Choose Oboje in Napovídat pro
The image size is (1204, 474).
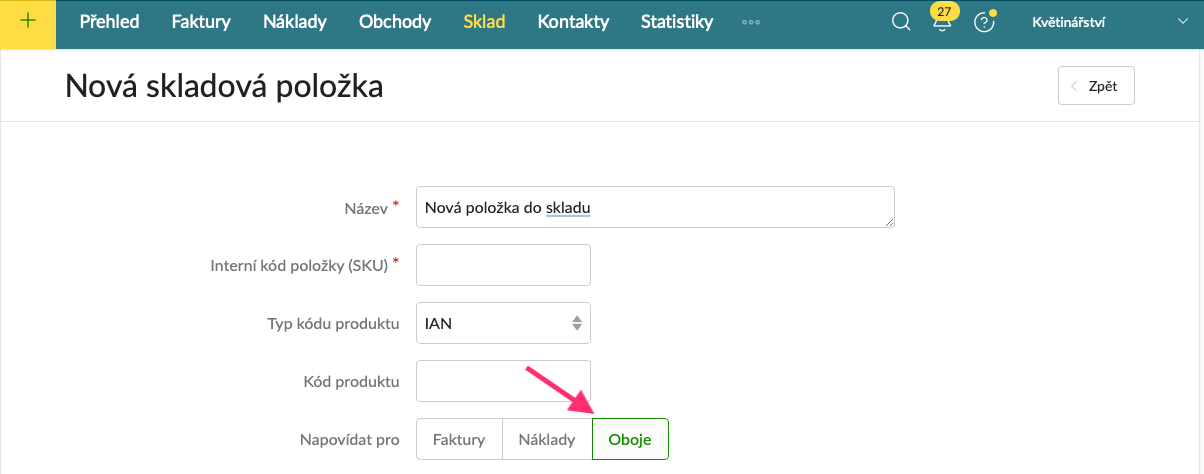630,439
